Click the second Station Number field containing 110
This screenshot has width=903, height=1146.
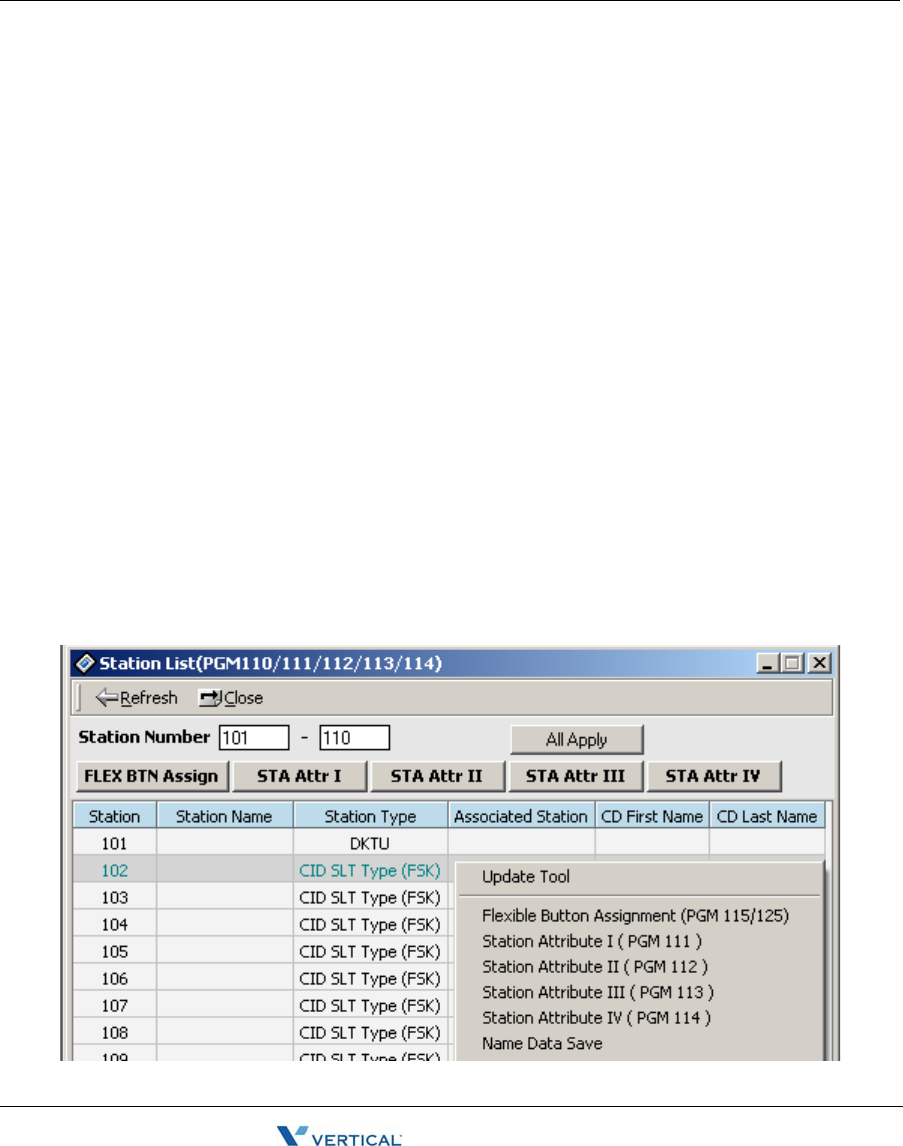pyautogui.click(x=354, y=737)
